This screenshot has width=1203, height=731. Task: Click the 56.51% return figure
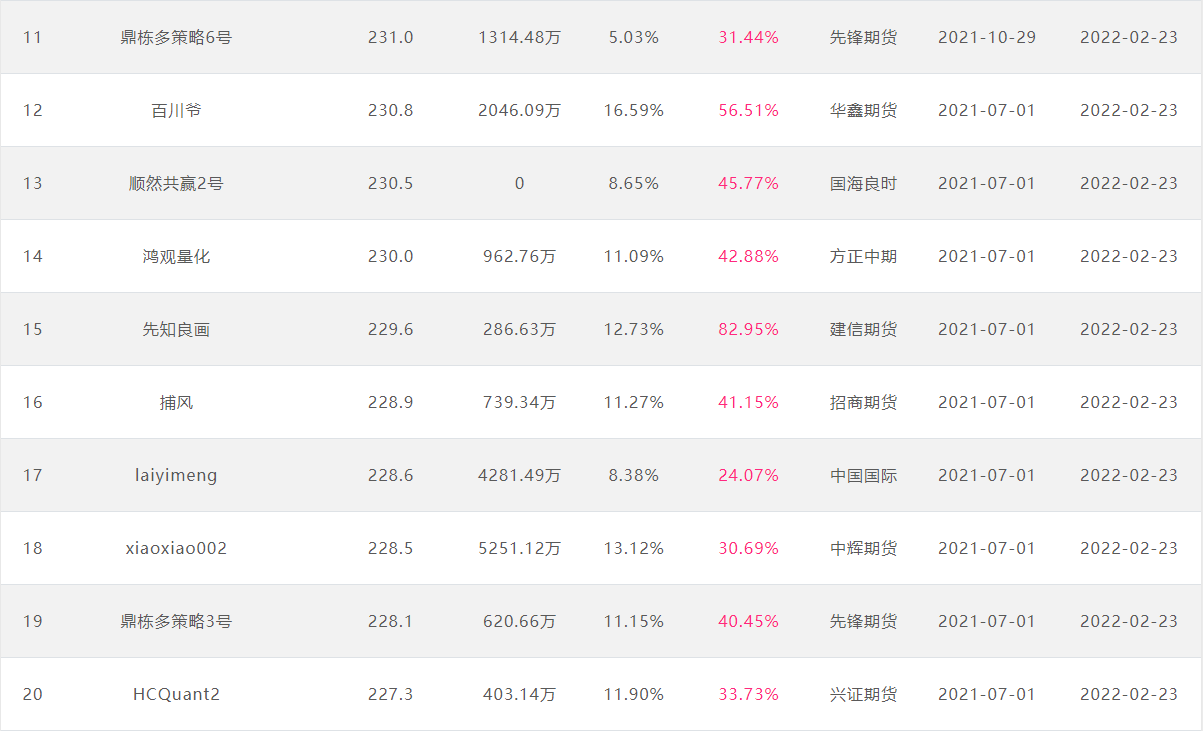tap(748, 110)
